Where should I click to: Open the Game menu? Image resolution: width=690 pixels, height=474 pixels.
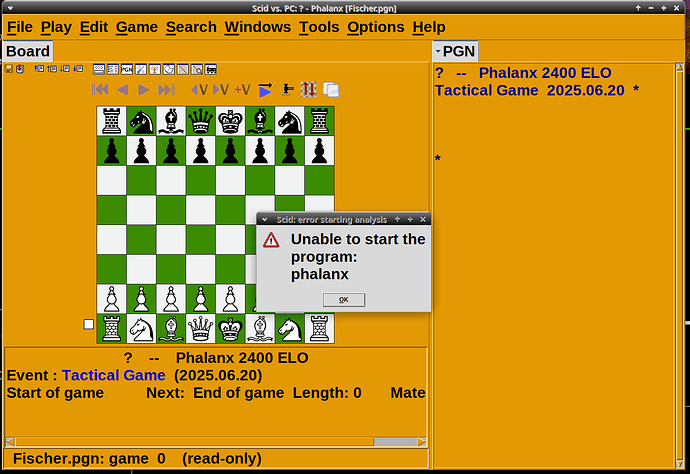(137, 27)
